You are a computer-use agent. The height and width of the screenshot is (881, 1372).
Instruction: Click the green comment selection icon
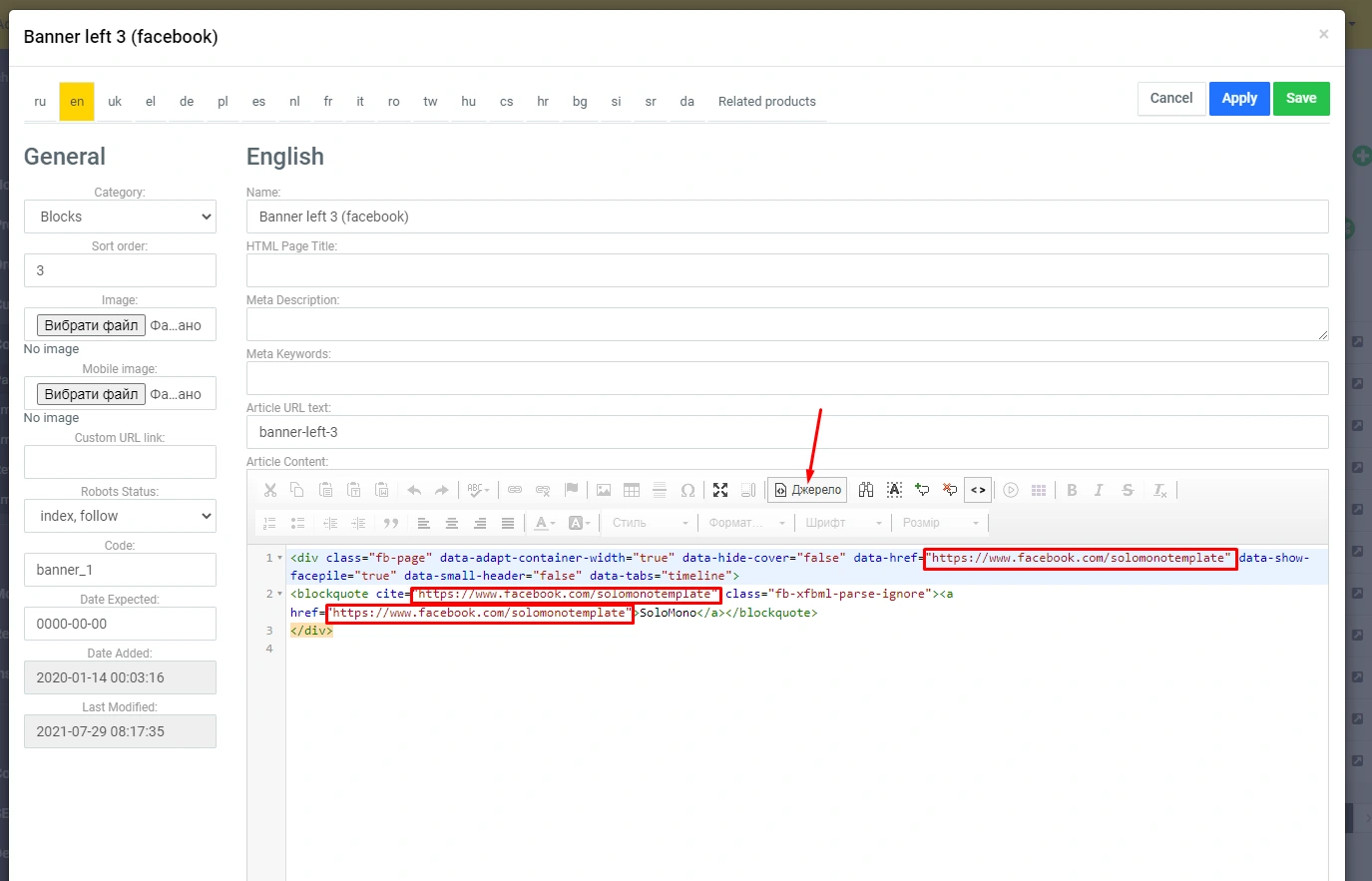tap(922, 490)
